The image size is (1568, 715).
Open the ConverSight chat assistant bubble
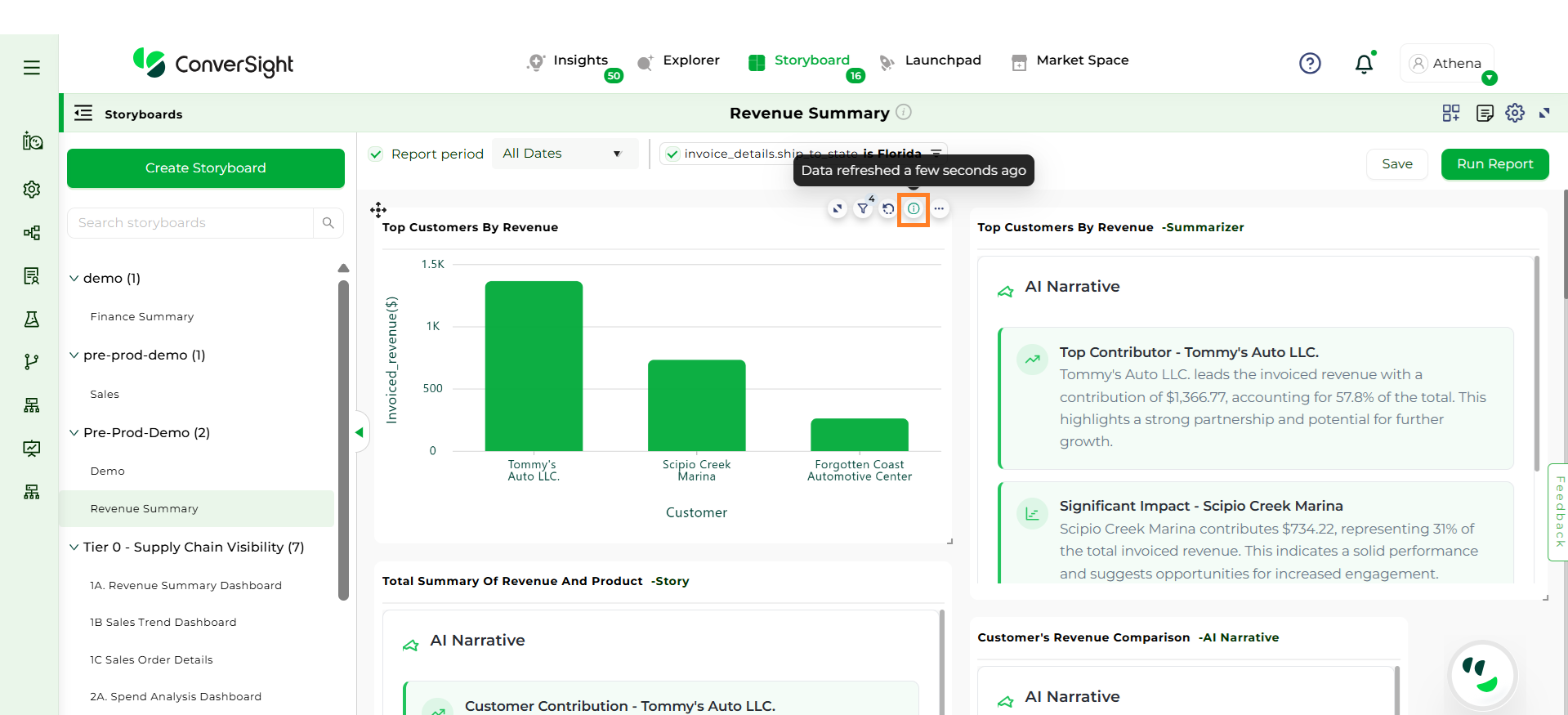click(1482, 675)
